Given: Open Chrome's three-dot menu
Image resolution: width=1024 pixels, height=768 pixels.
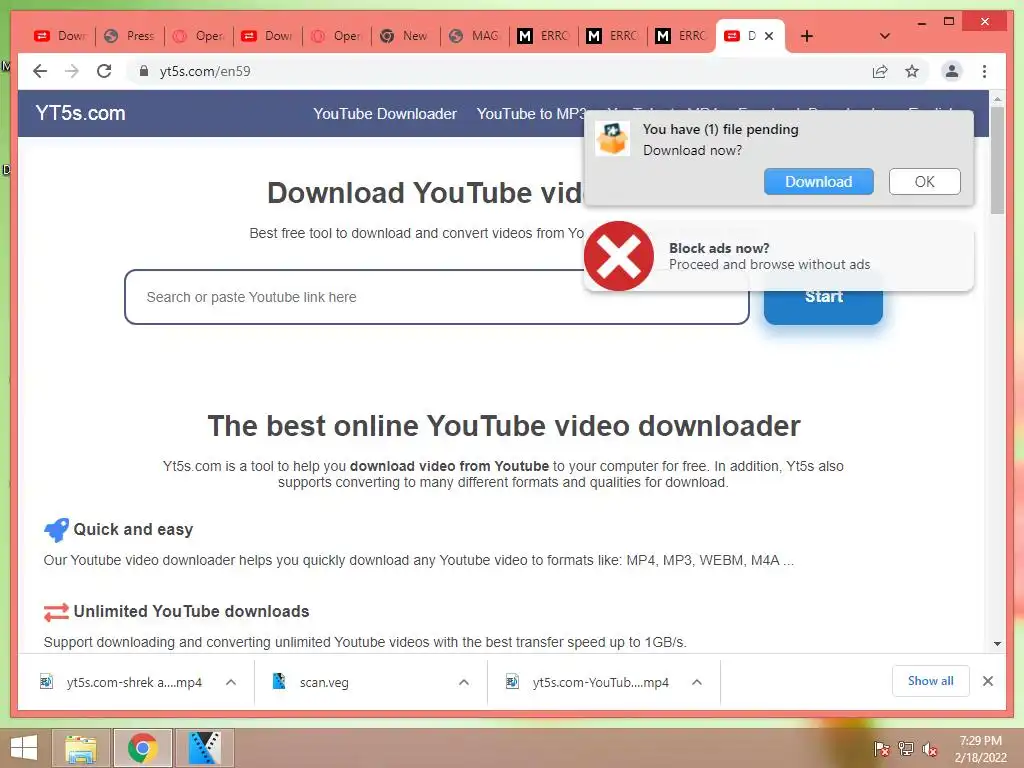Looking at the screenshot, I should click(984, 71).
